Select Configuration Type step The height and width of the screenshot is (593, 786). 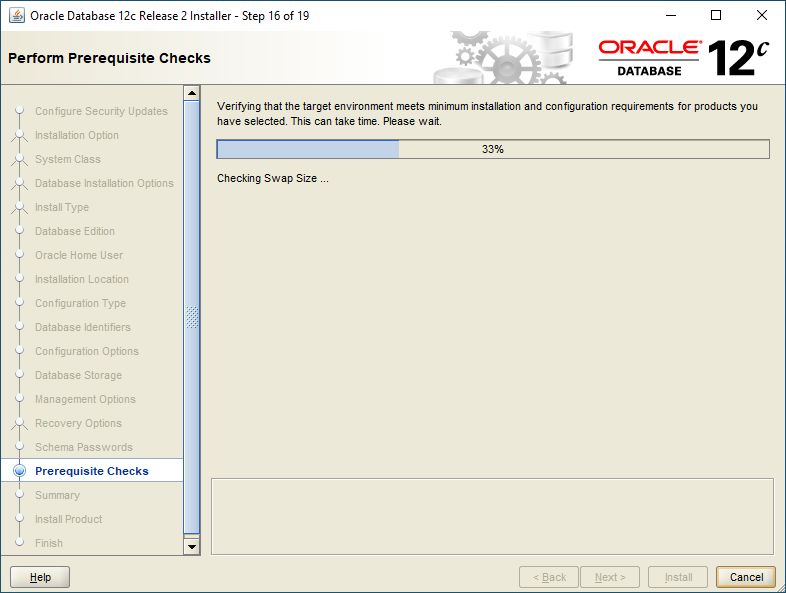point(80,303)
